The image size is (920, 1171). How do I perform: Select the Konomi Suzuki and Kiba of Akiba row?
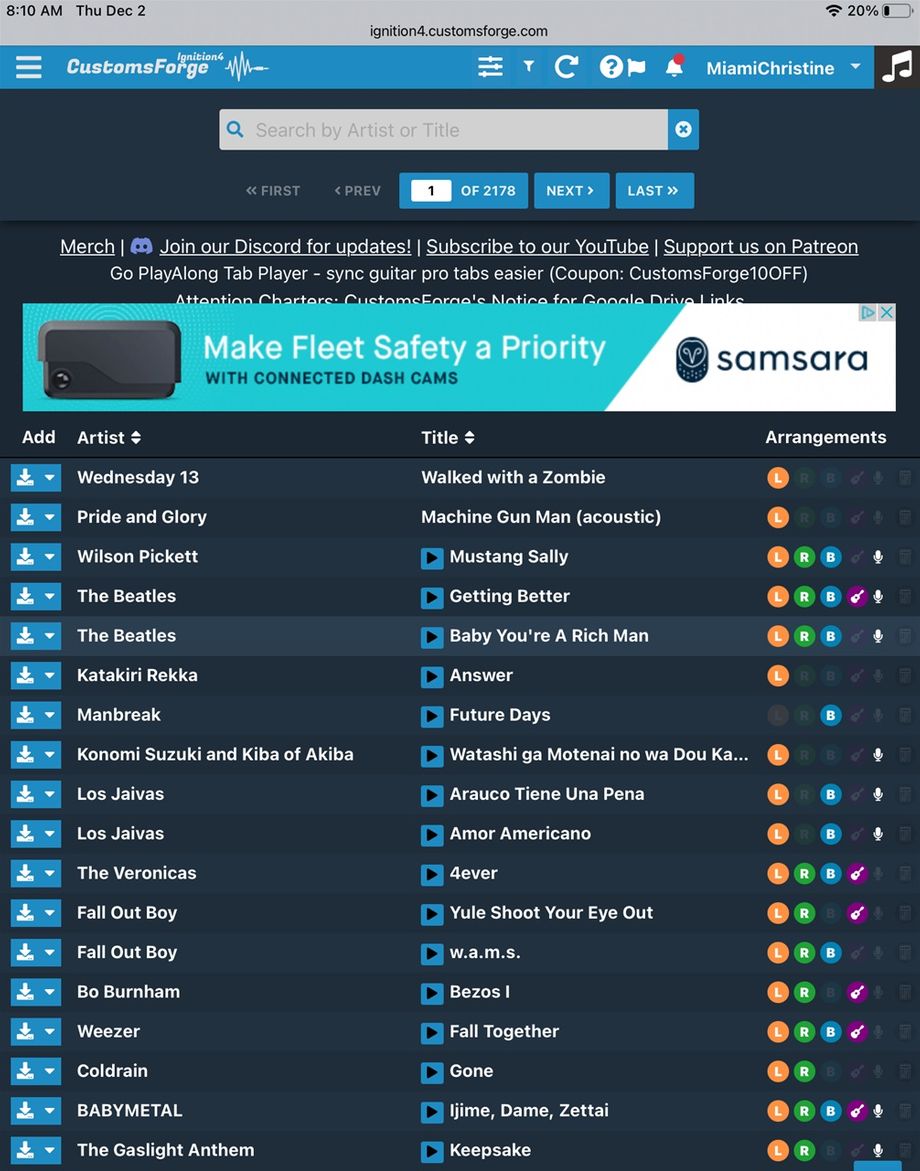tap(460, 754)
